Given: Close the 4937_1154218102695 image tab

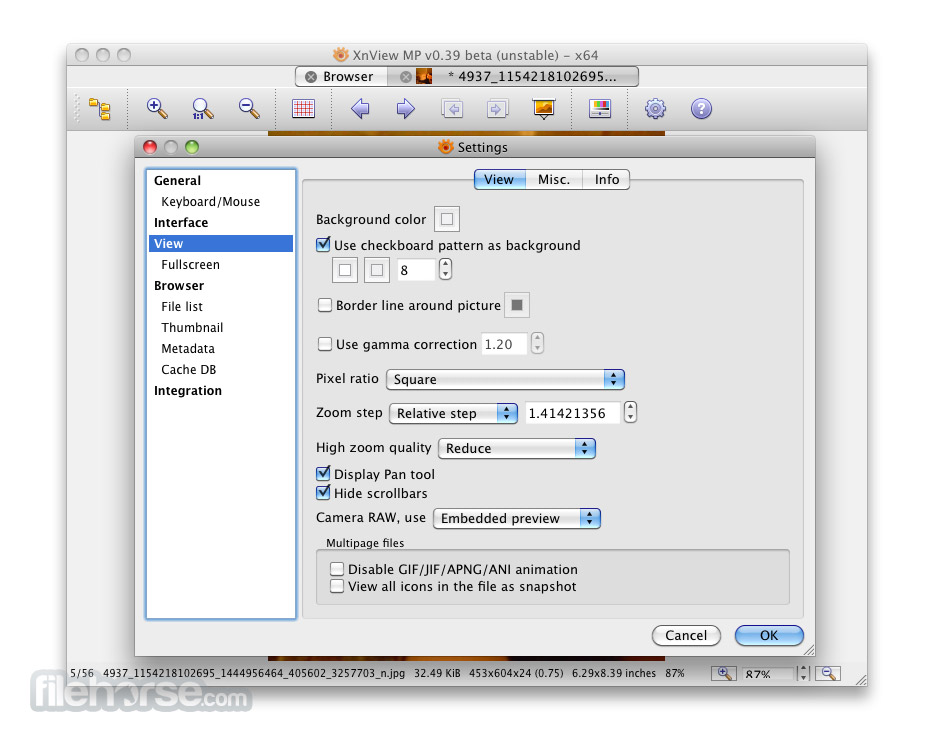Looking at the screenshot, I should click(406, 77).
